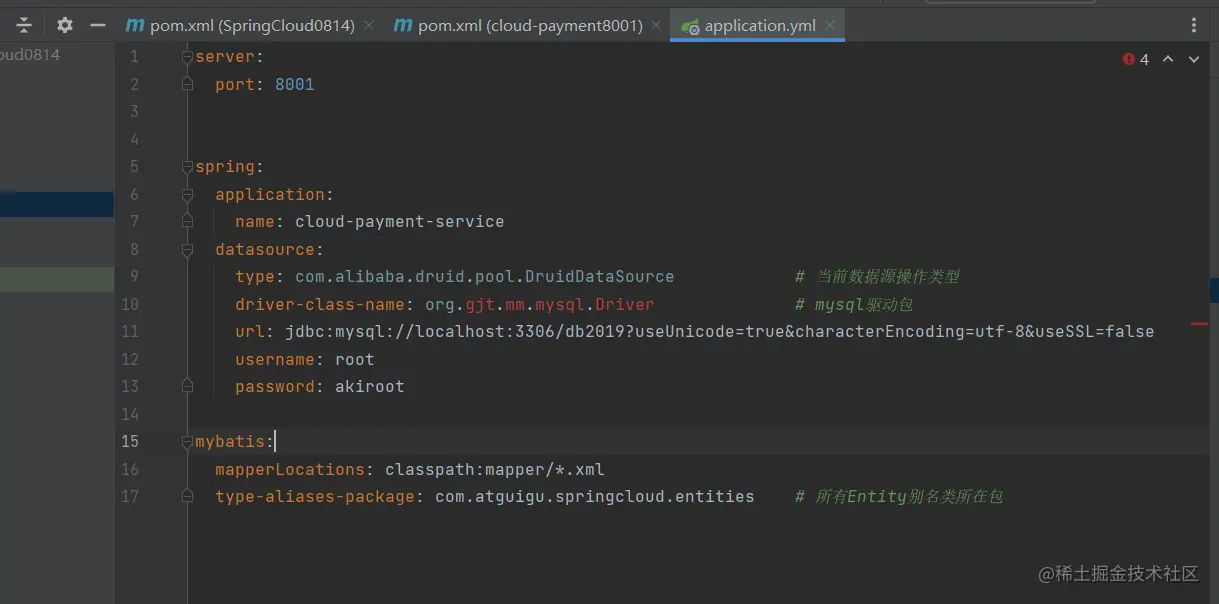
Task: Click the com.atguigu.springcloud.entities value
Action: 595,496
